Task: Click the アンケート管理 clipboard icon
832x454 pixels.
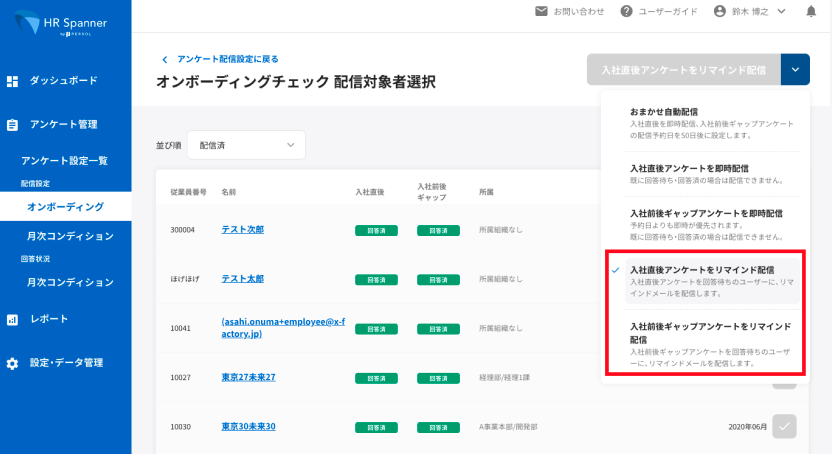Action: 12,125
